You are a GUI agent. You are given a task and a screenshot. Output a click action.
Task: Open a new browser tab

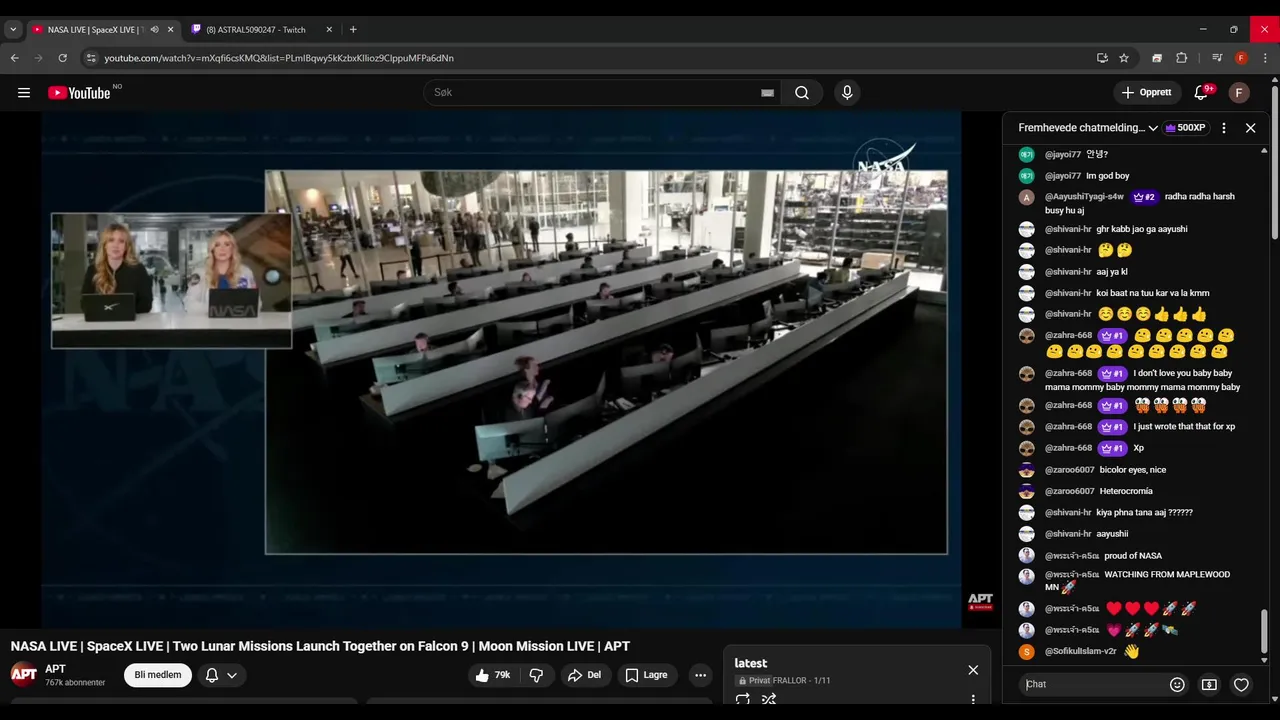click(353, 30)
